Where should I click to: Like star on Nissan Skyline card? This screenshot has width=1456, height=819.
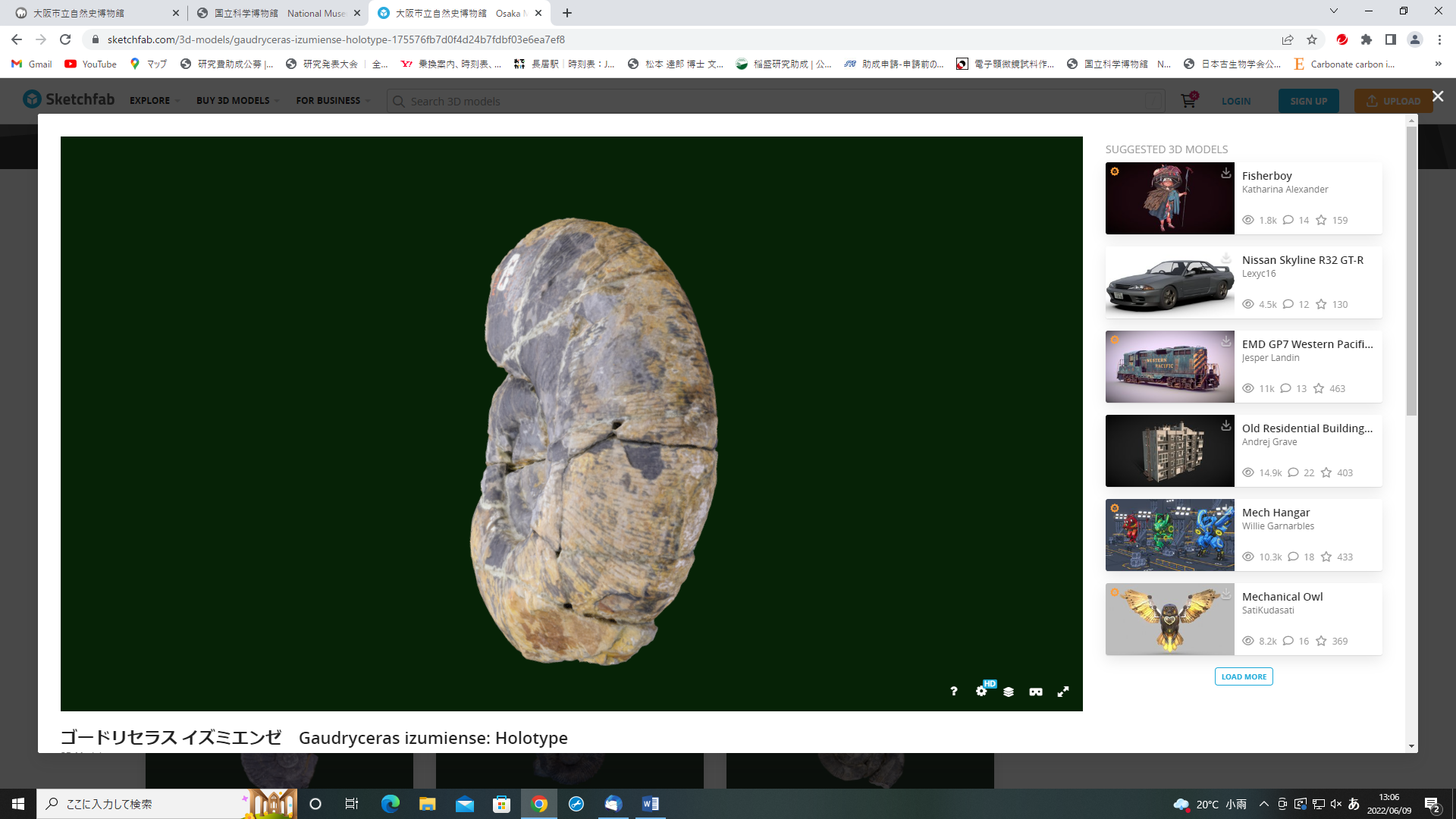tap(1321, 304)
